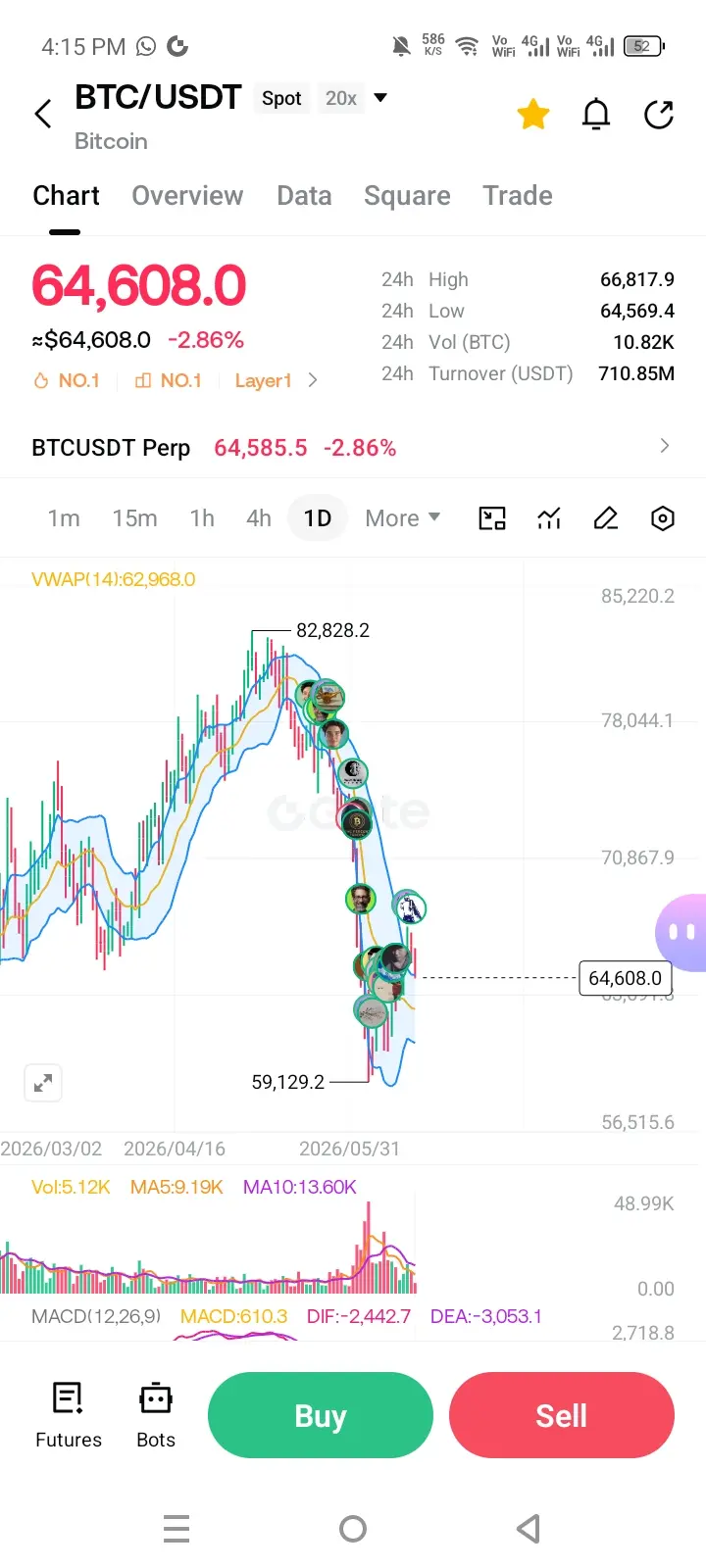Select the drawing pencil tool
Image resolution: width=706 pixels, height=1568 pixels.
(606, 518)
